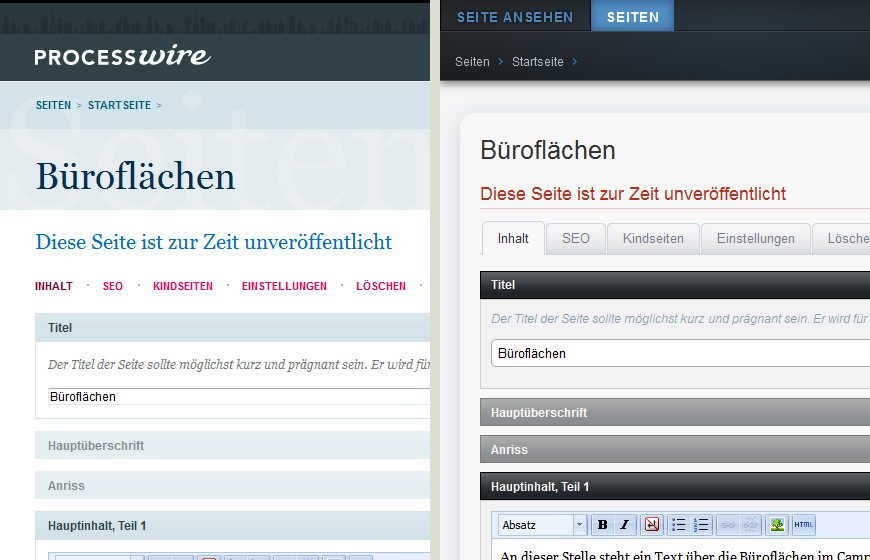Click the large serif Büroflächen heading on left
This screenshot has width=870, height=560.
tap(135, 177)
